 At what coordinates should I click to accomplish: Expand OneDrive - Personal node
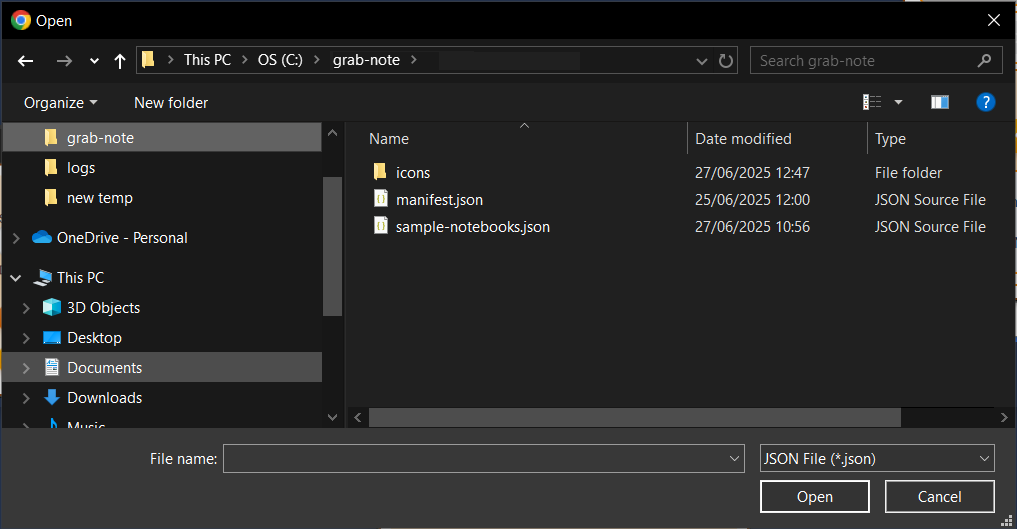(16, 238)
